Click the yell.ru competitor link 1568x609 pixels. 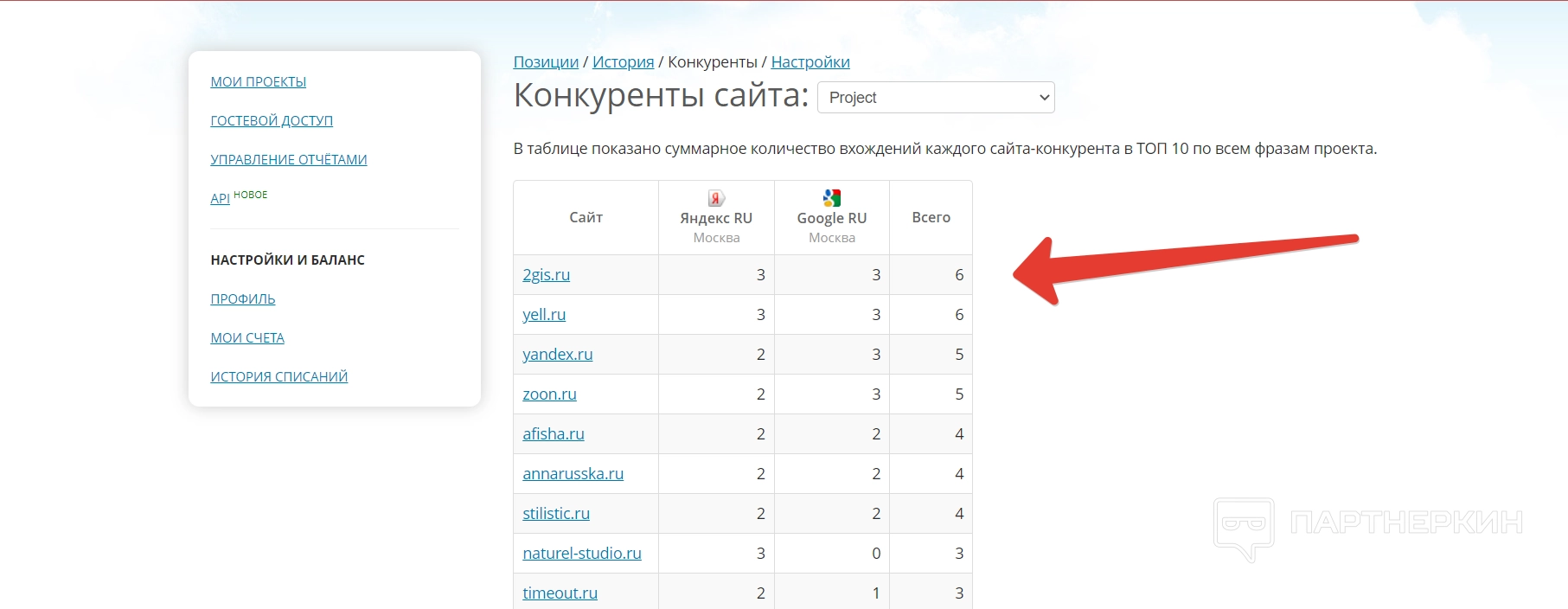click(x=544, y=315)
